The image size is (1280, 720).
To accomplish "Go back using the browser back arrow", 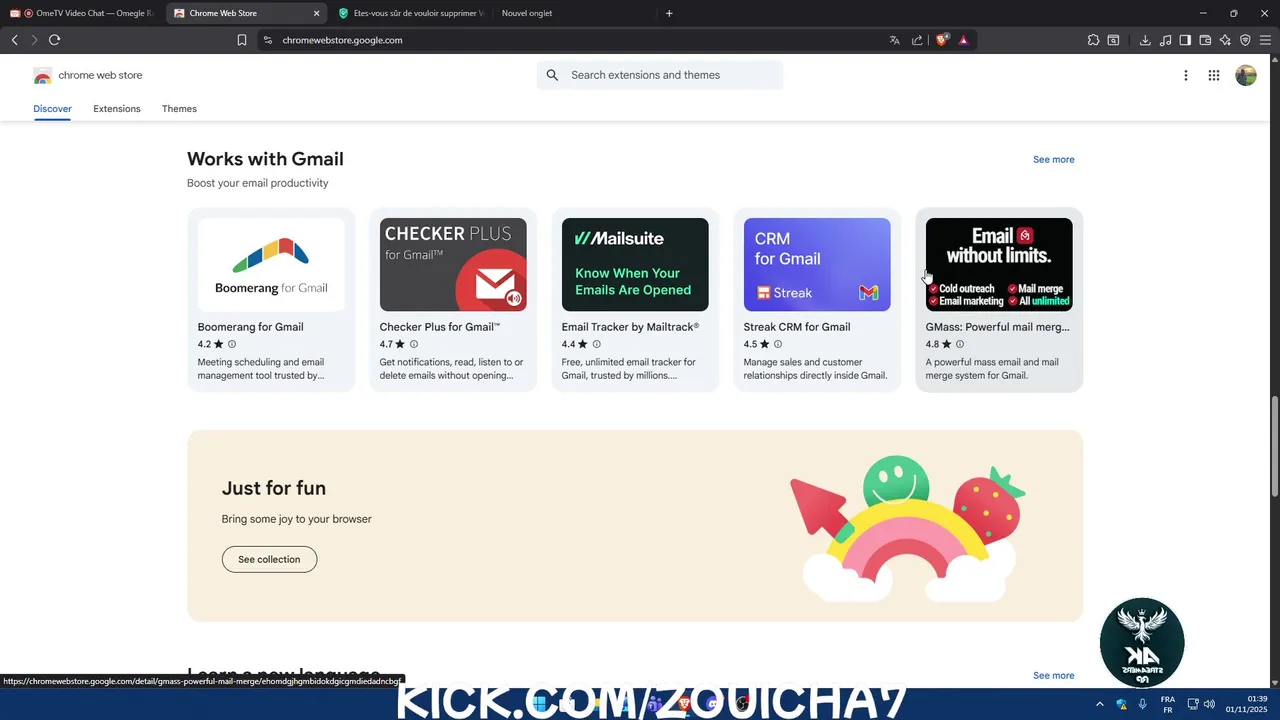I will point(14,40).
